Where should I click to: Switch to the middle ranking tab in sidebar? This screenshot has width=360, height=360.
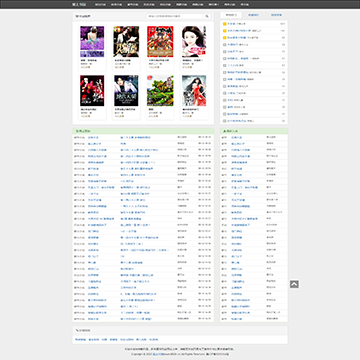coord(253,15)
